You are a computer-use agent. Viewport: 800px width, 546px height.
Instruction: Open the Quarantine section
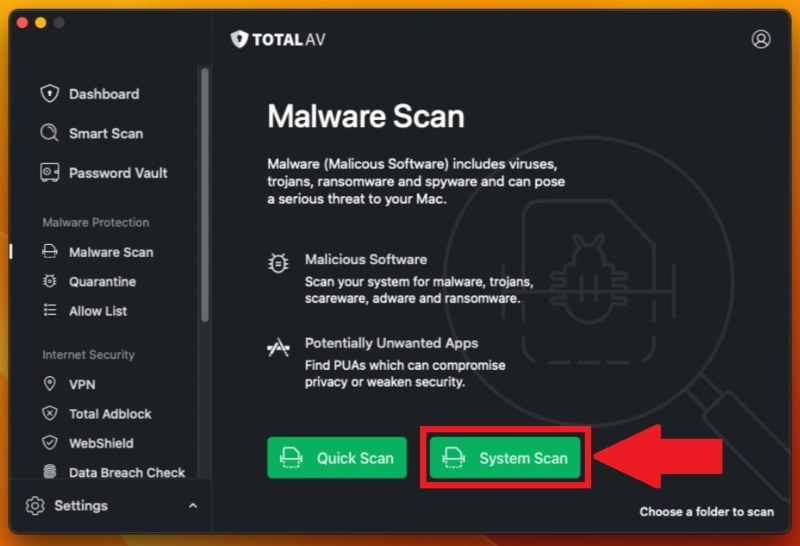coord(103,282)
